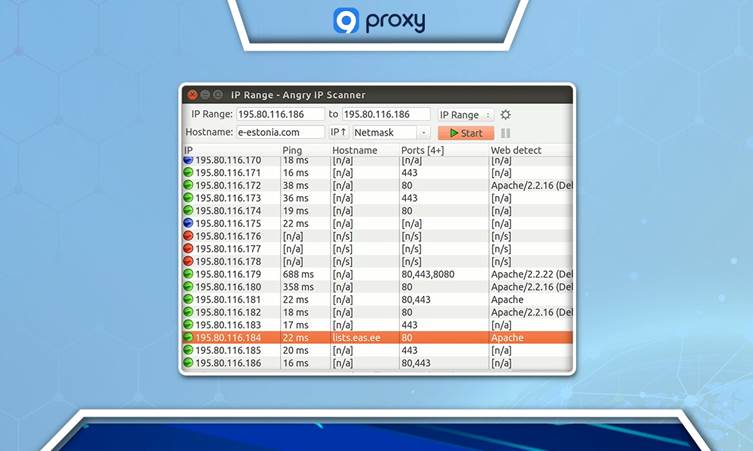
Task: Open preferences with the gear icon
Action: (505, 115)
